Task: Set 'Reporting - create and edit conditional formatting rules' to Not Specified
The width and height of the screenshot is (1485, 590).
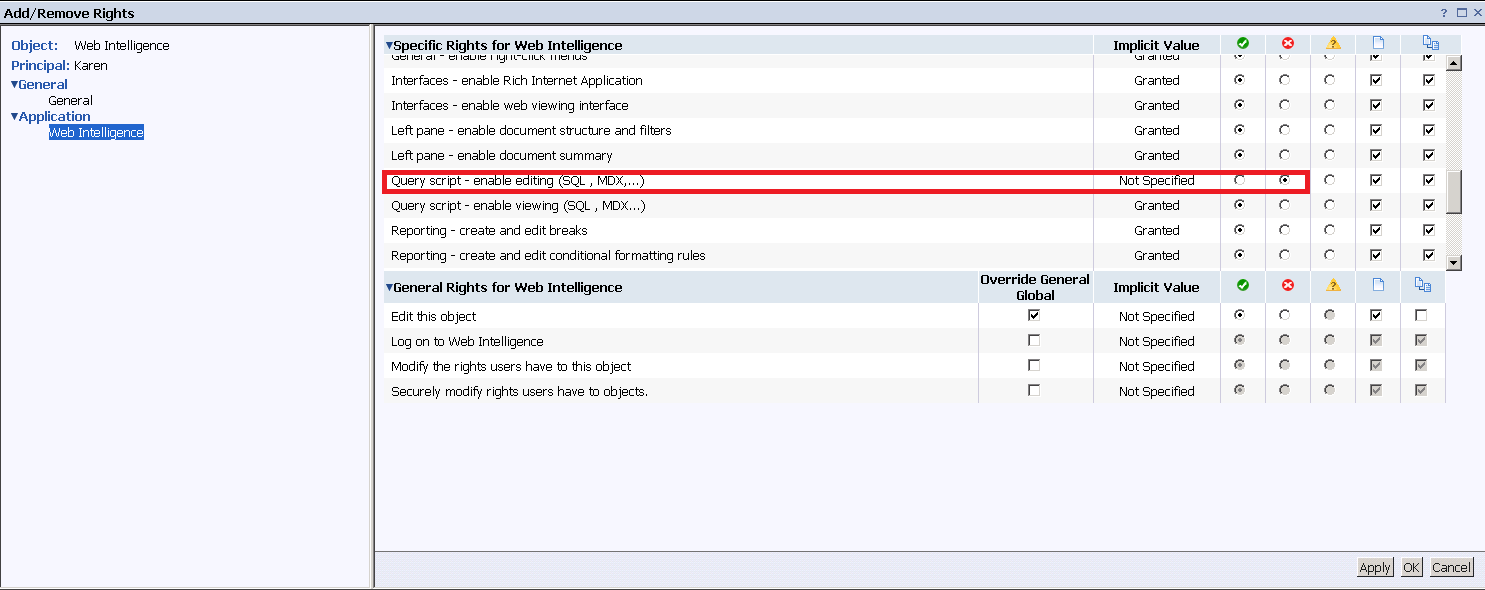Action: click(1329, 255)
